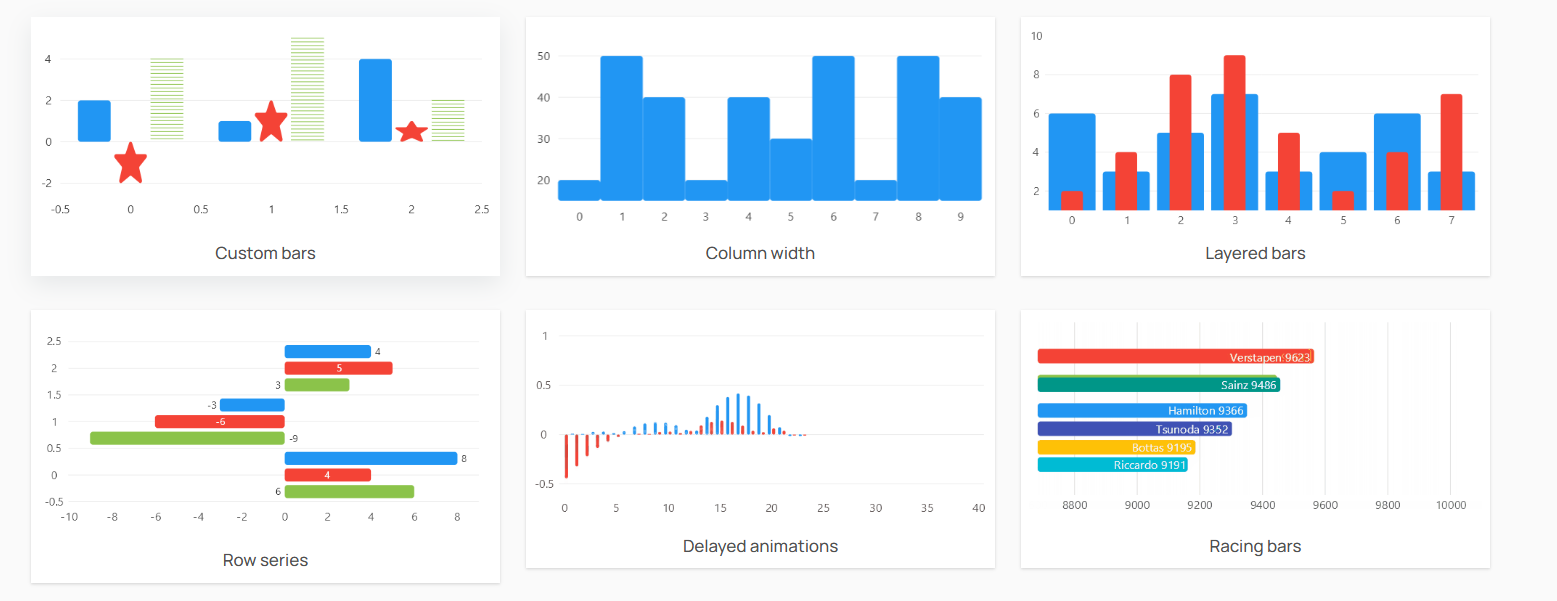Click the Delayed animations title

[x=760, y=546]
